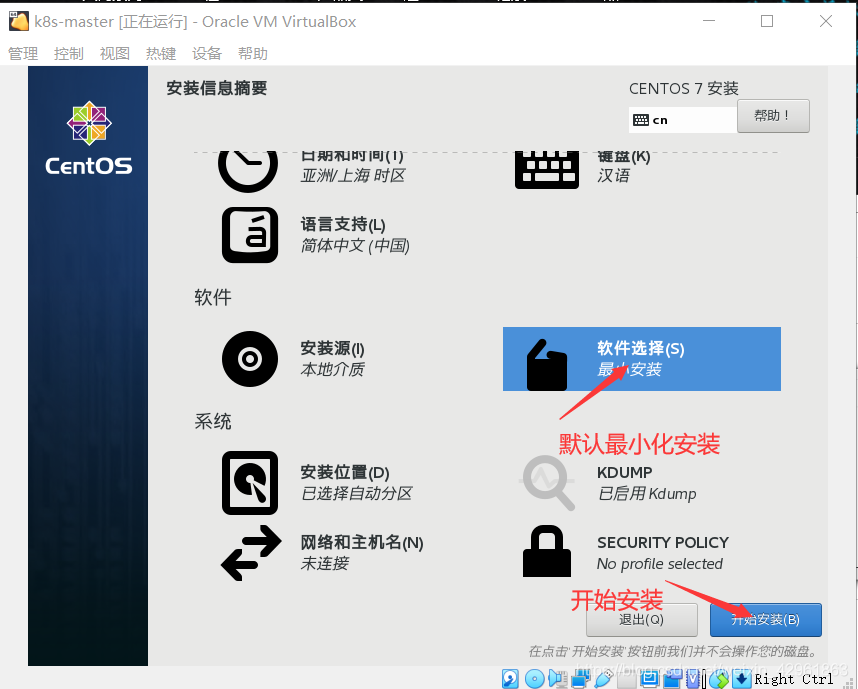Open language support icon
This screenshot has height=689, width=858.
click(250, 235)
